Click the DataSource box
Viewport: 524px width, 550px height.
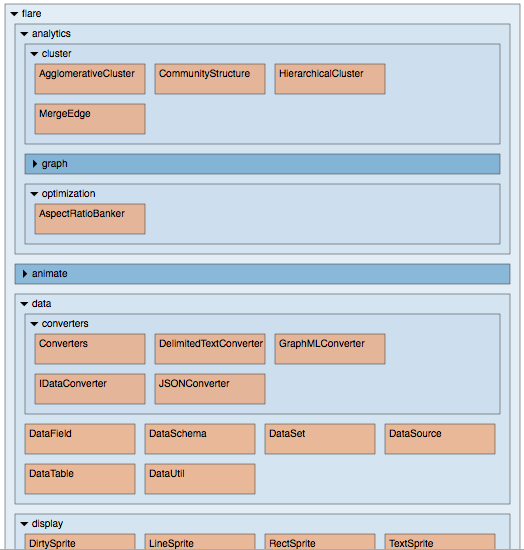click(x=440, y=439)
